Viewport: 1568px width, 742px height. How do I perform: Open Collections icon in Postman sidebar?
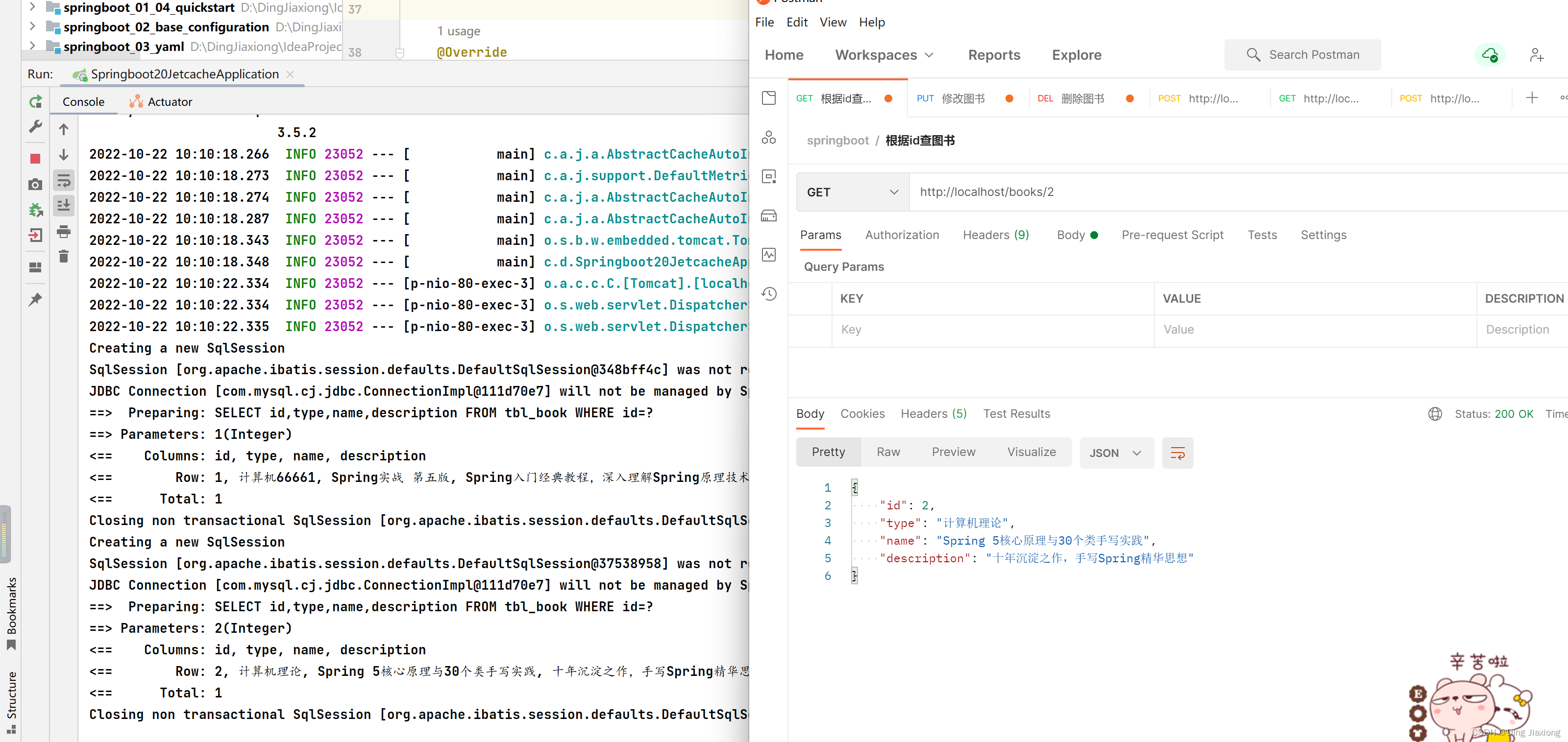(769, 98)
